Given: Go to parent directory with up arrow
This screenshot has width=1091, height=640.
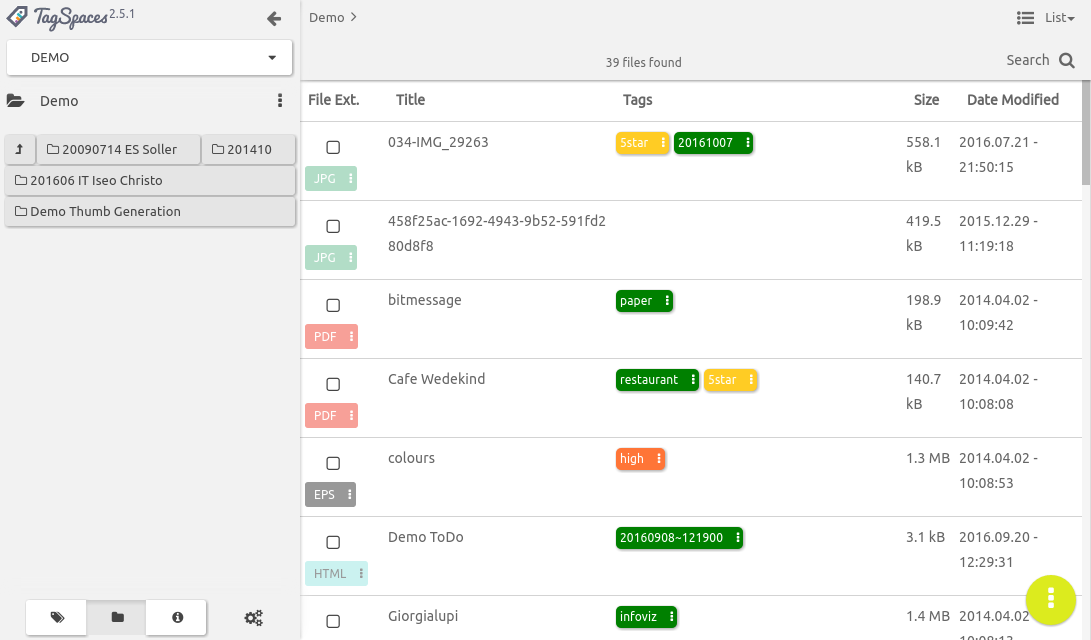Looking at the screenshot, I should coord(19,150).
